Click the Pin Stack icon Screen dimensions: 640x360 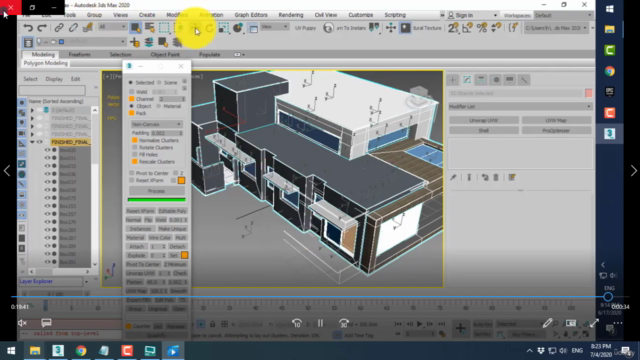pos(453,177)
